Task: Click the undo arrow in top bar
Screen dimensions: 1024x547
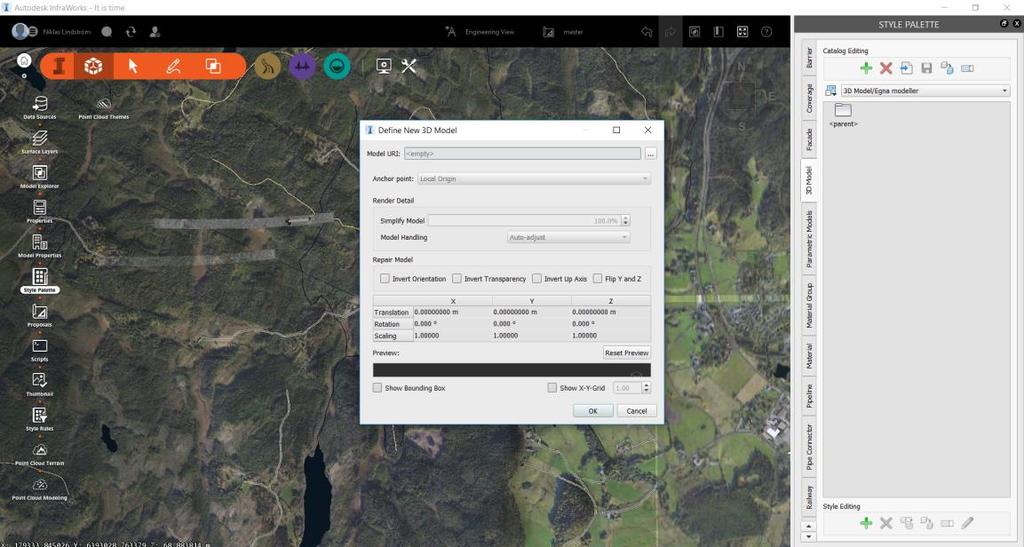Action: [x=647, y=31]
